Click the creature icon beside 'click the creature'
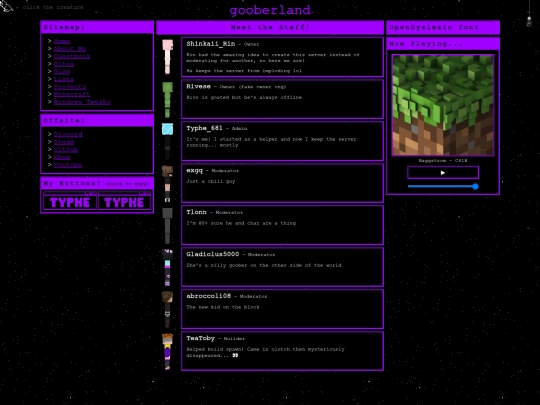Viewport: 540px width, 405px height. point(6,6)
